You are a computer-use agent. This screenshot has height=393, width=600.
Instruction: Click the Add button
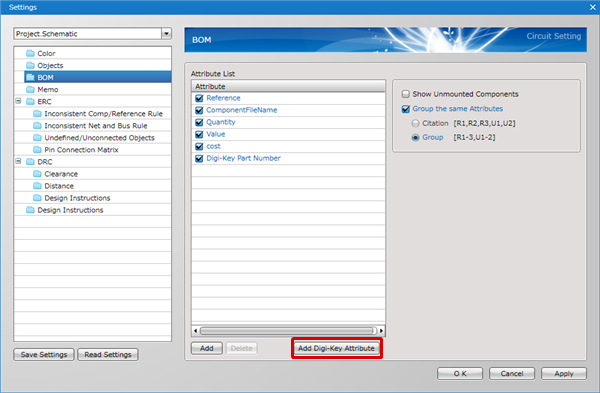[x=207, y=348]
